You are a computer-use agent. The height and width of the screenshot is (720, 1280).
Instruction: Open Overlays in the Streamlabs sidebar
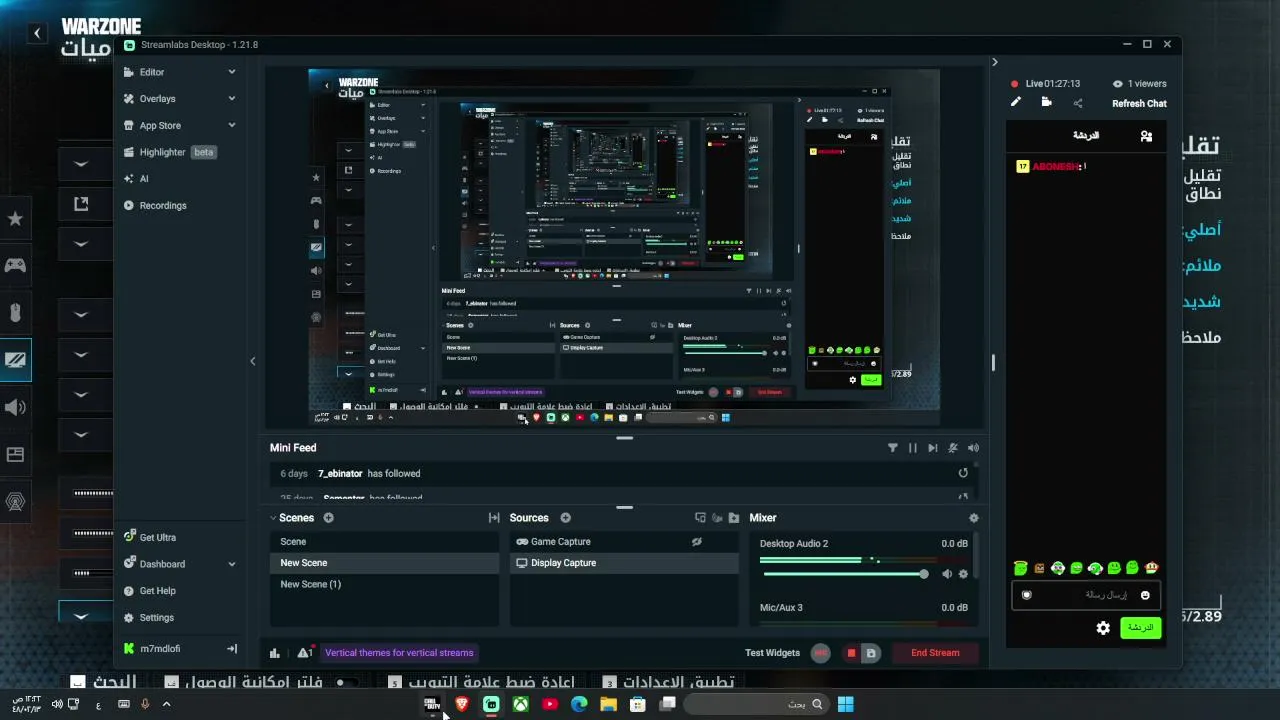coord(157,99)
